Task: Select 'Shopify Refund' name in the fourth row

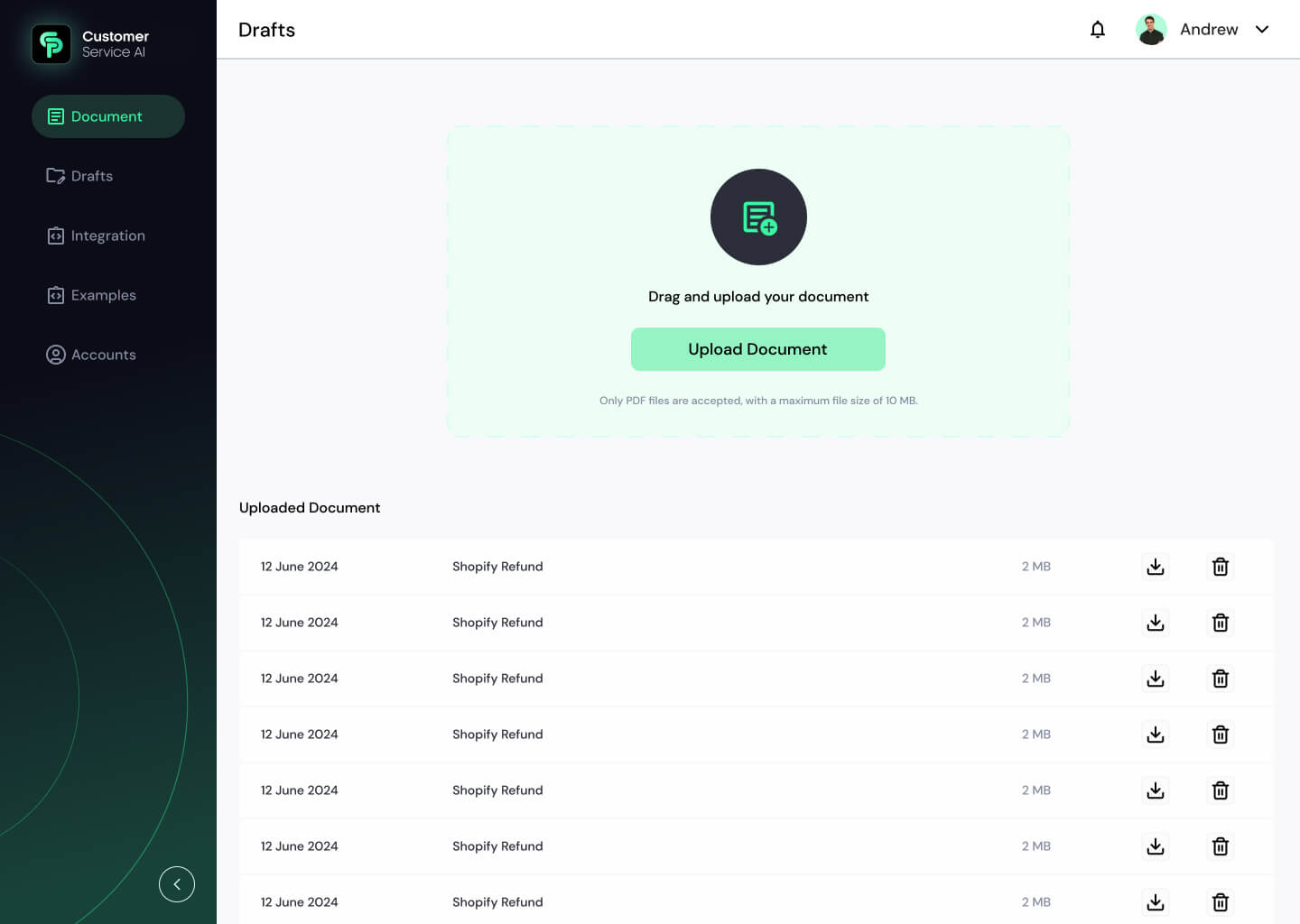Action: (497, 735)
